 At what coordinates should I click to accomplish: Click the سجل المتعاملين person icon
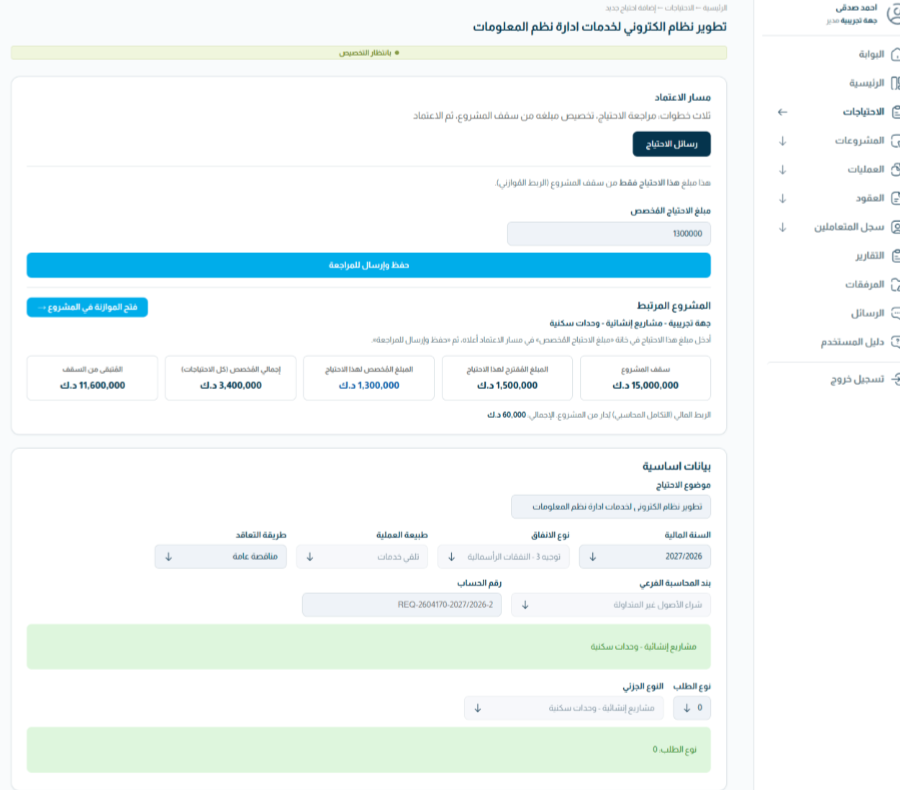click(x=895, y=227)
